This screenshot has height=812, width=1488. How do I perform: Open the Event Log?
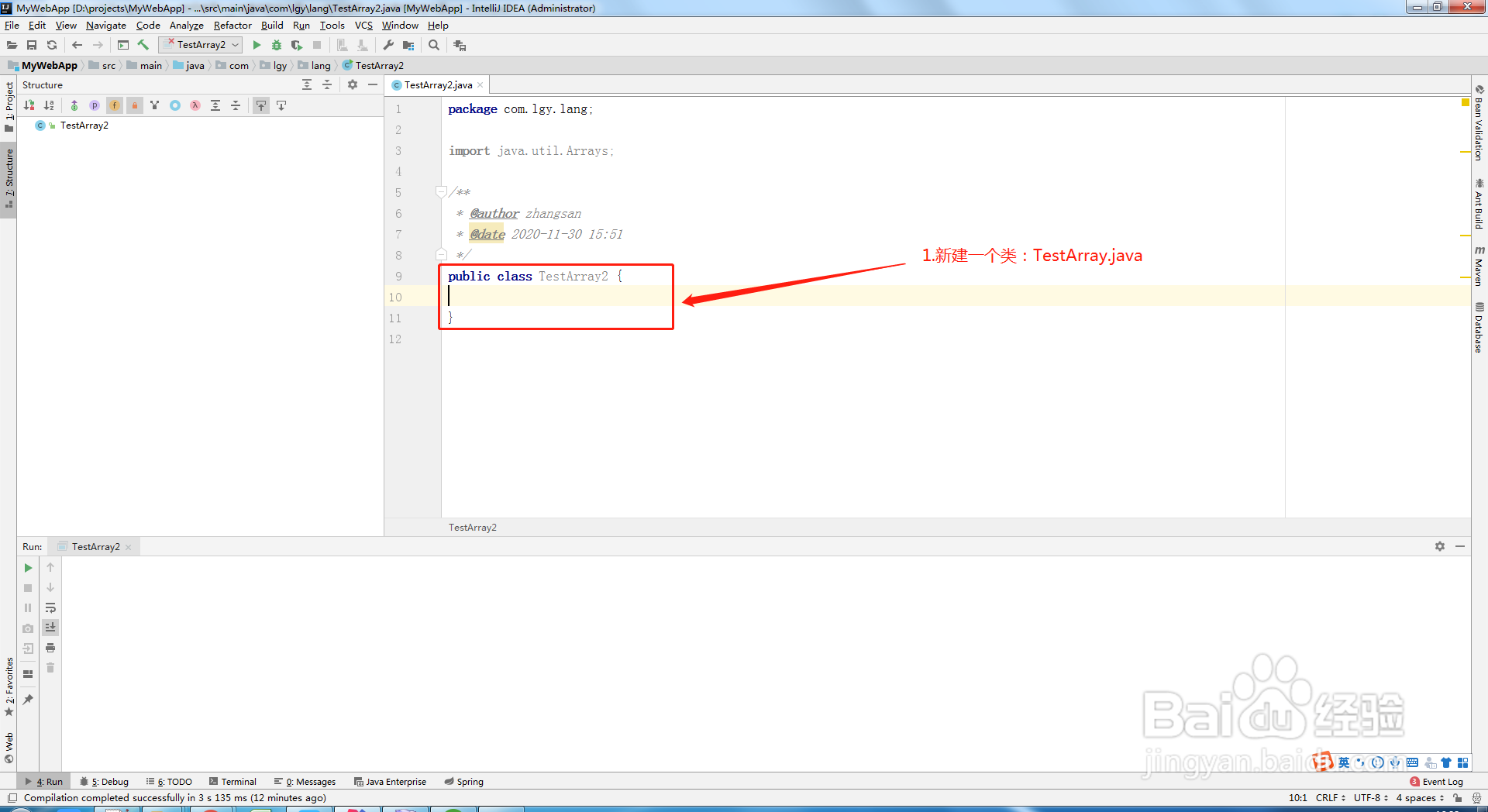1437,782
